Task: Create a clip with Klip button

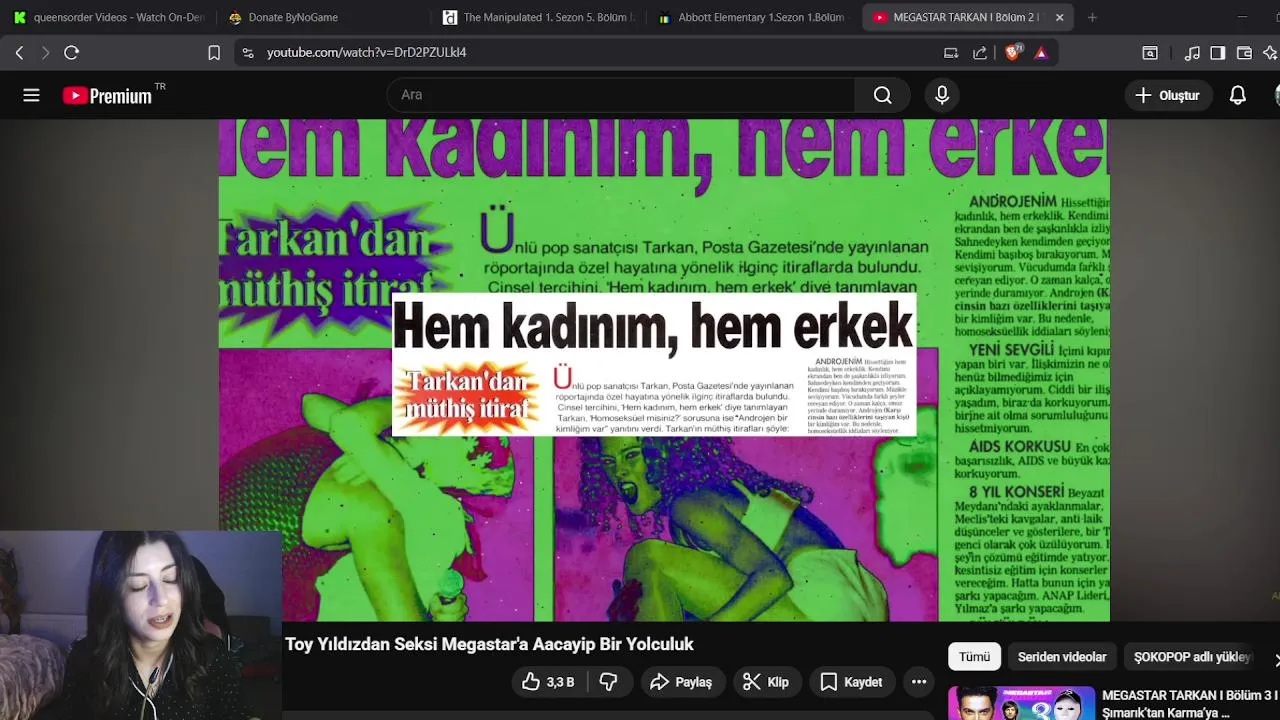Action: click(766, 682)
